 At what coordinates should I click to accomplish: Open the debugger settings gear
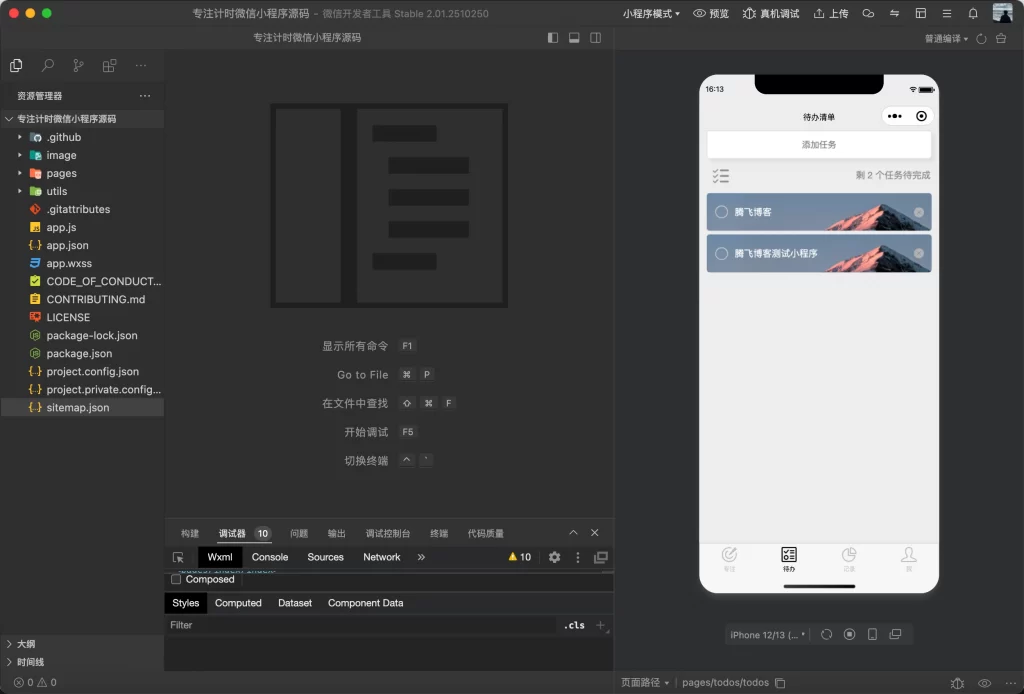pyautogui.click(x=555, y=558)
